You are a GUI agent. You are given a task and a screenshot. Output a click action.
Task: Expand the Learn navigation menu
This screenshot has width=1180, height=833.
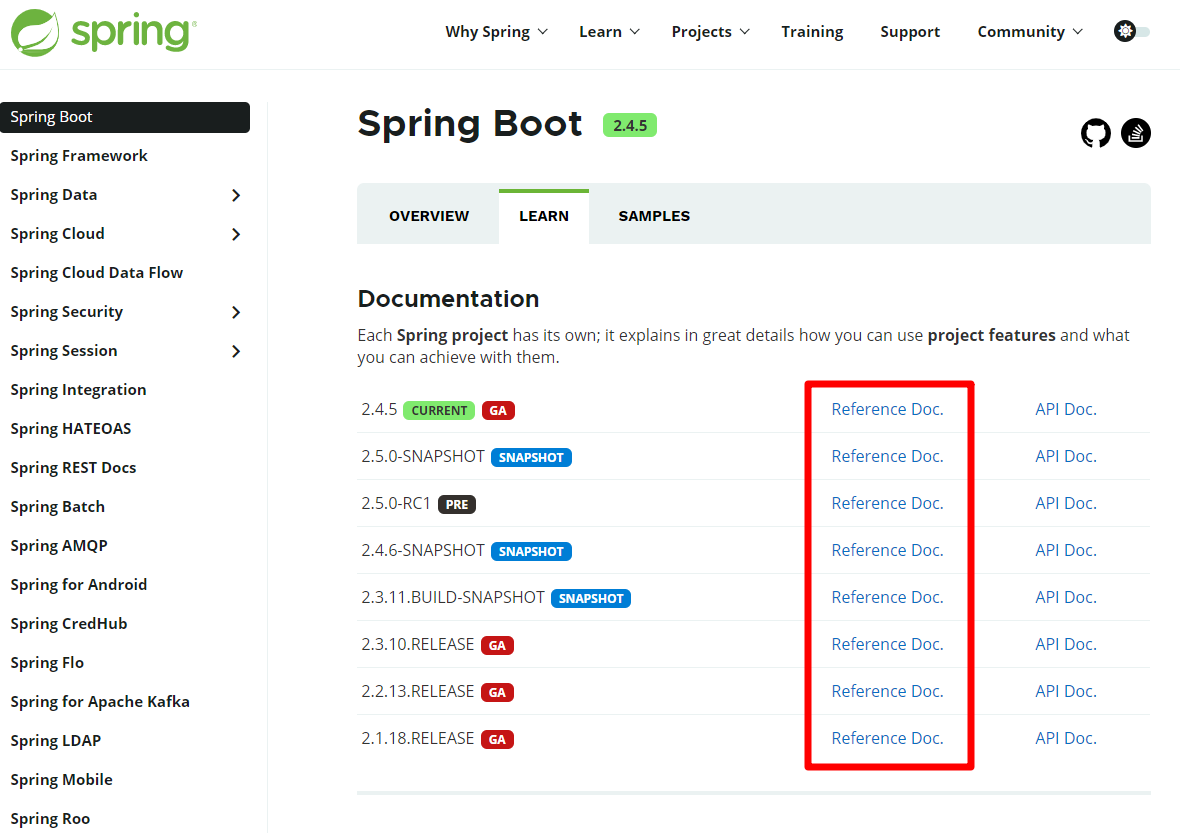pos(609,32)
